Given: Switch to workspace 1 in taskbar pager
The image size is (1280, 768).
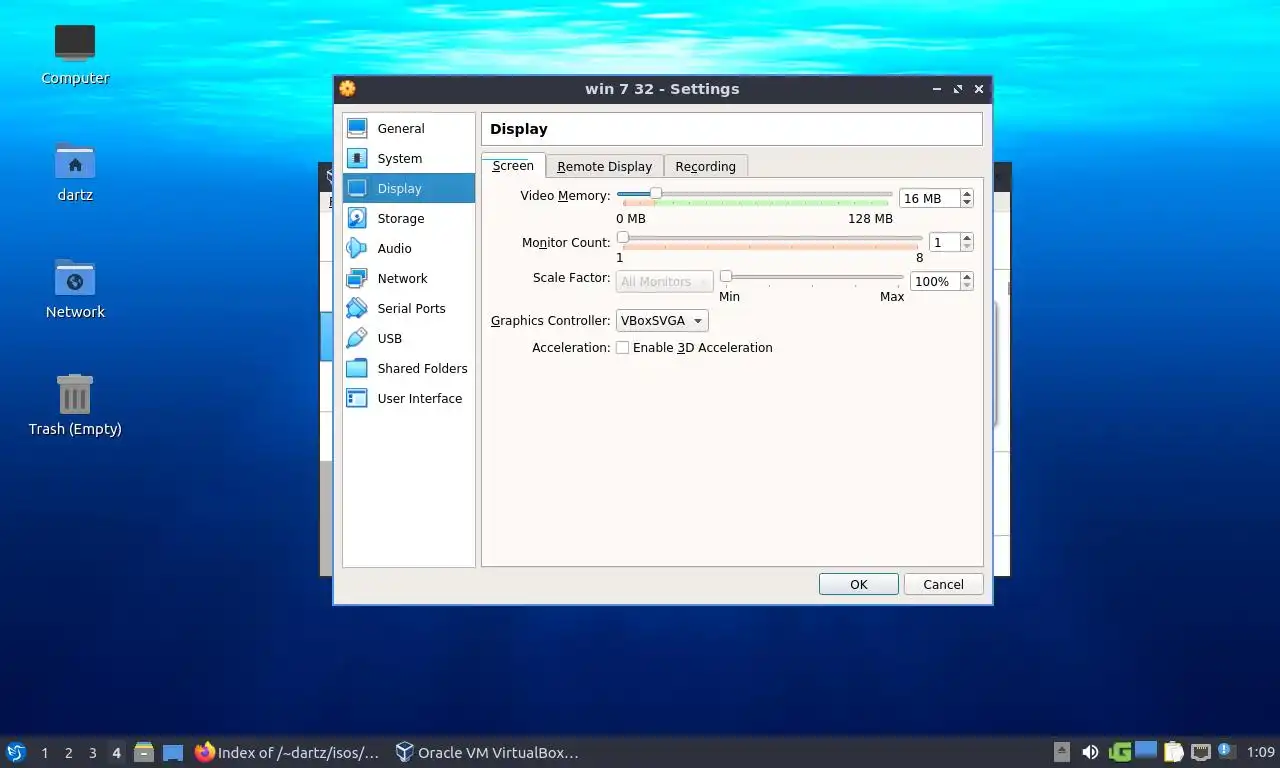Looking at the screenshot, I should tap(44, 753).
